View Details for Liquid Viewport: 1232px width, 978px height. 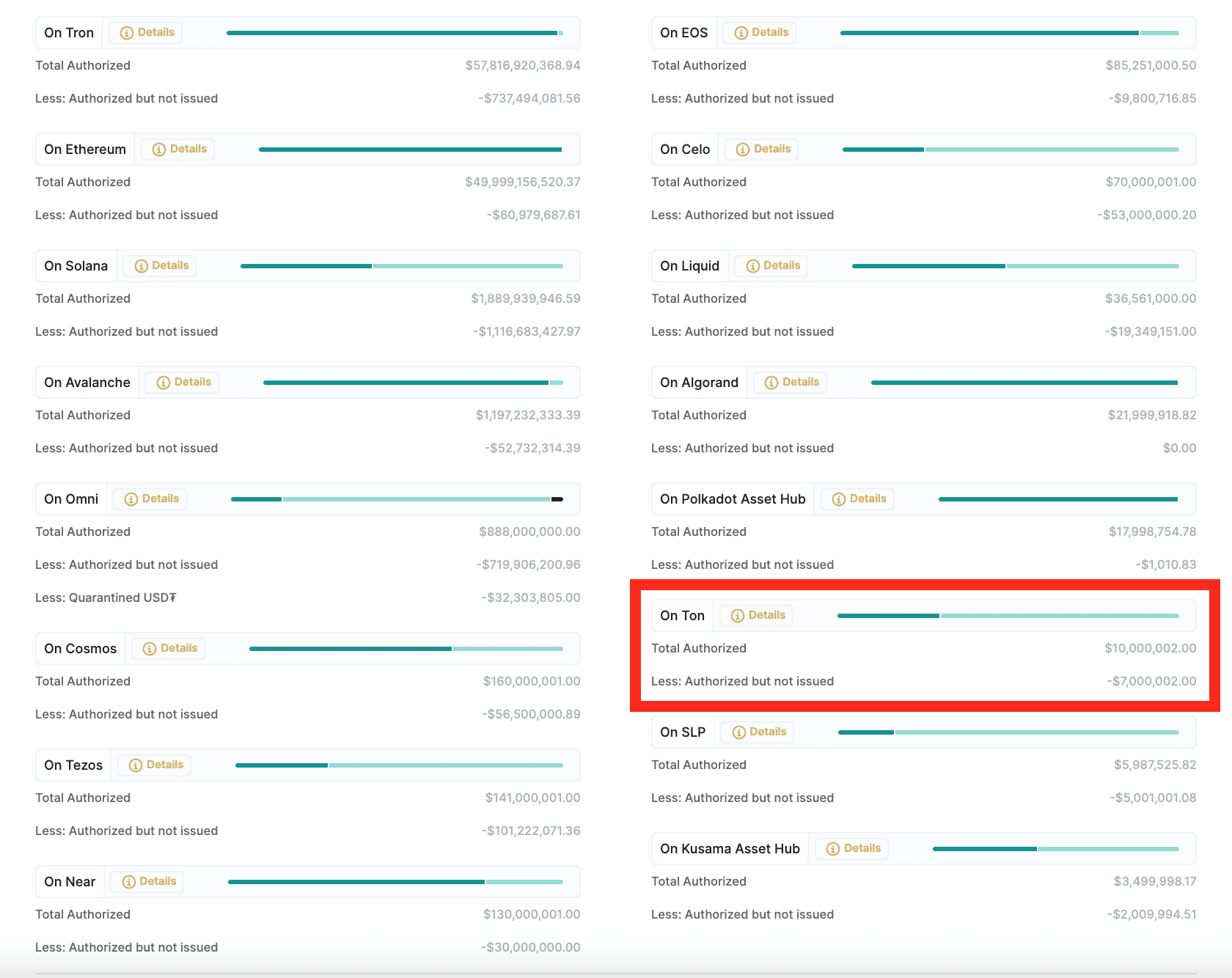pos(772,266)
